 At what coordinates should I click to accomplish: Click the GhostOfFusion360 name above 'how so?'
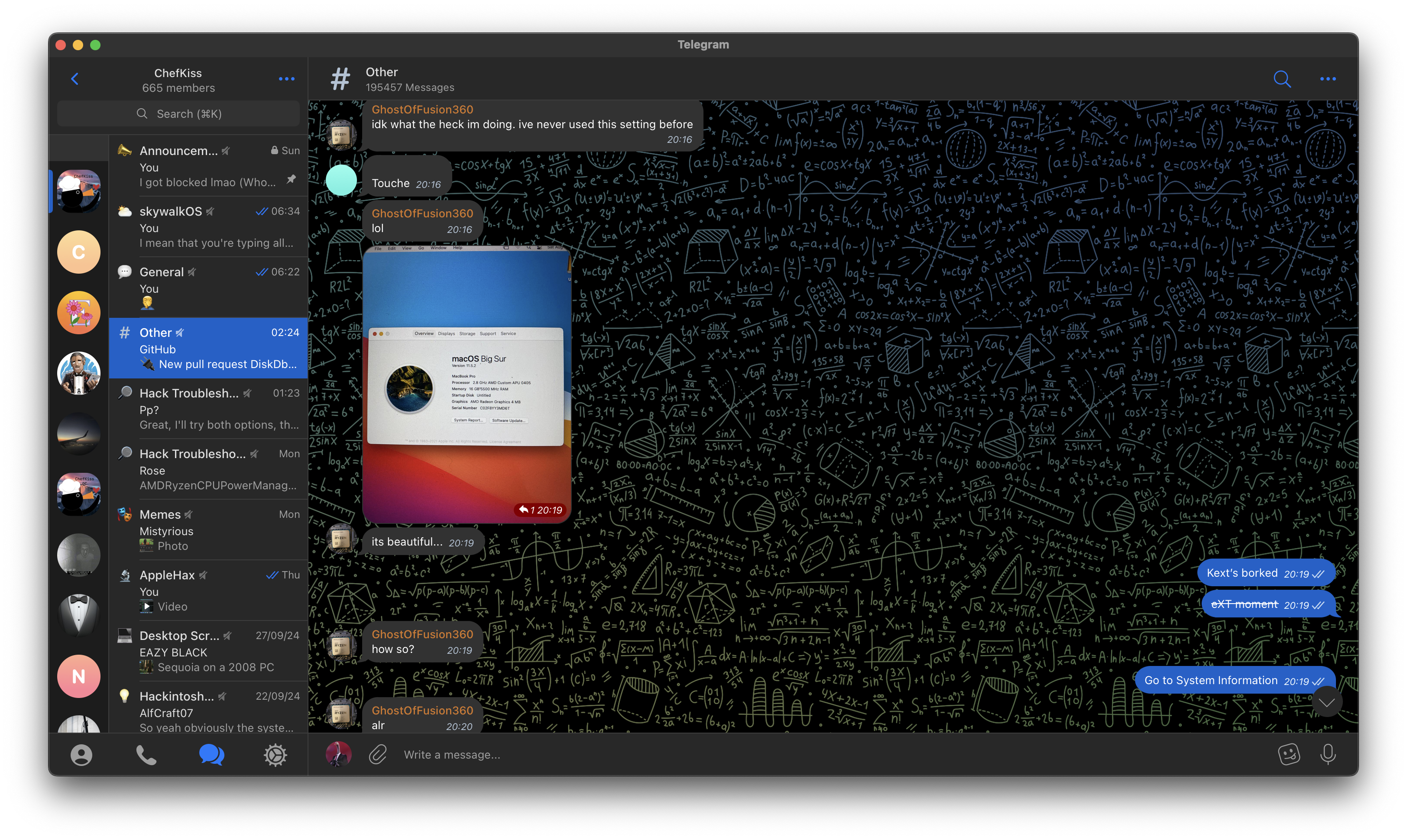click(x=422, y=634)
